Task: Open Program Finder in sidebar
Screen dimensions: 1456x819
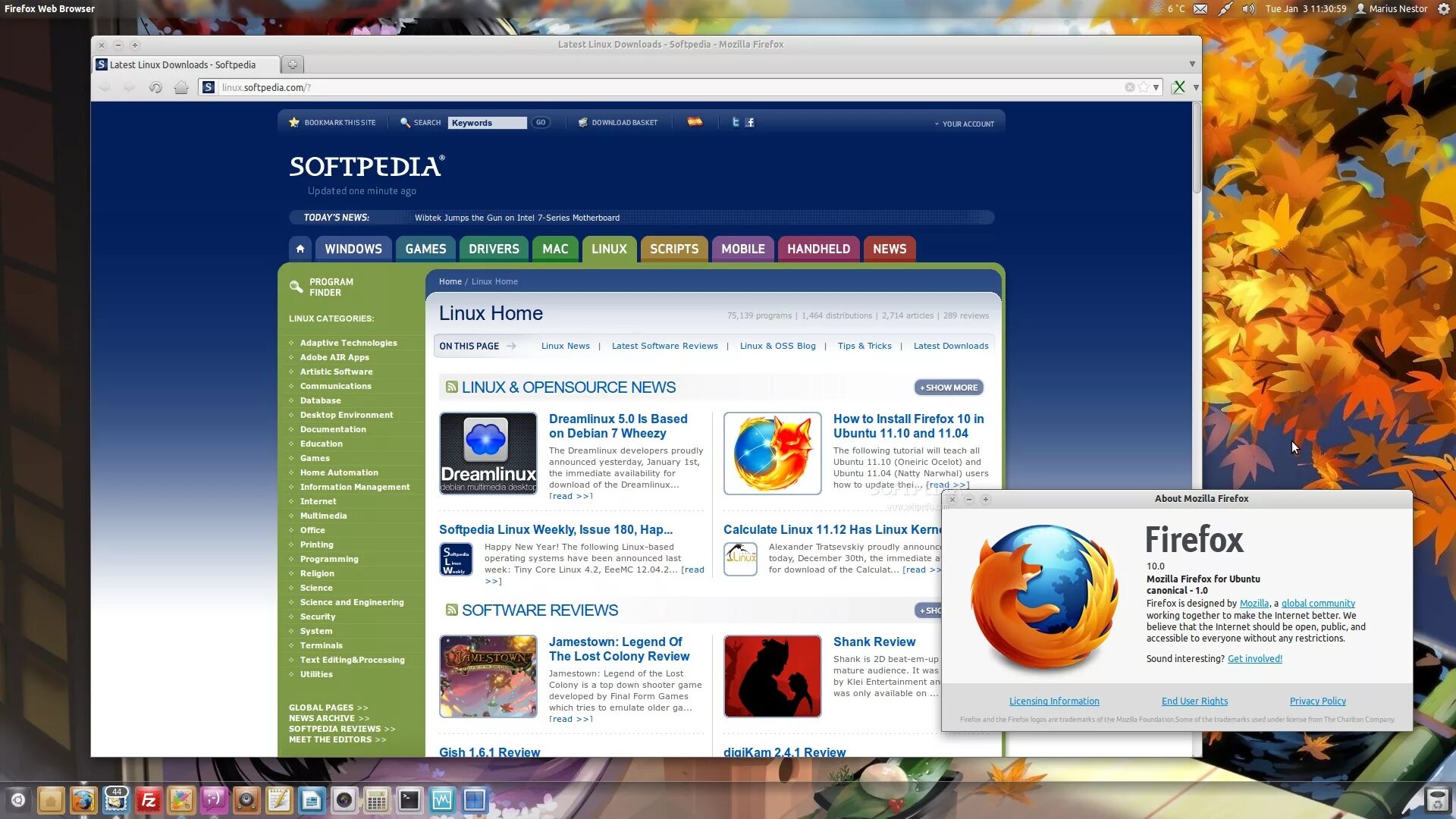Action: 322,287
